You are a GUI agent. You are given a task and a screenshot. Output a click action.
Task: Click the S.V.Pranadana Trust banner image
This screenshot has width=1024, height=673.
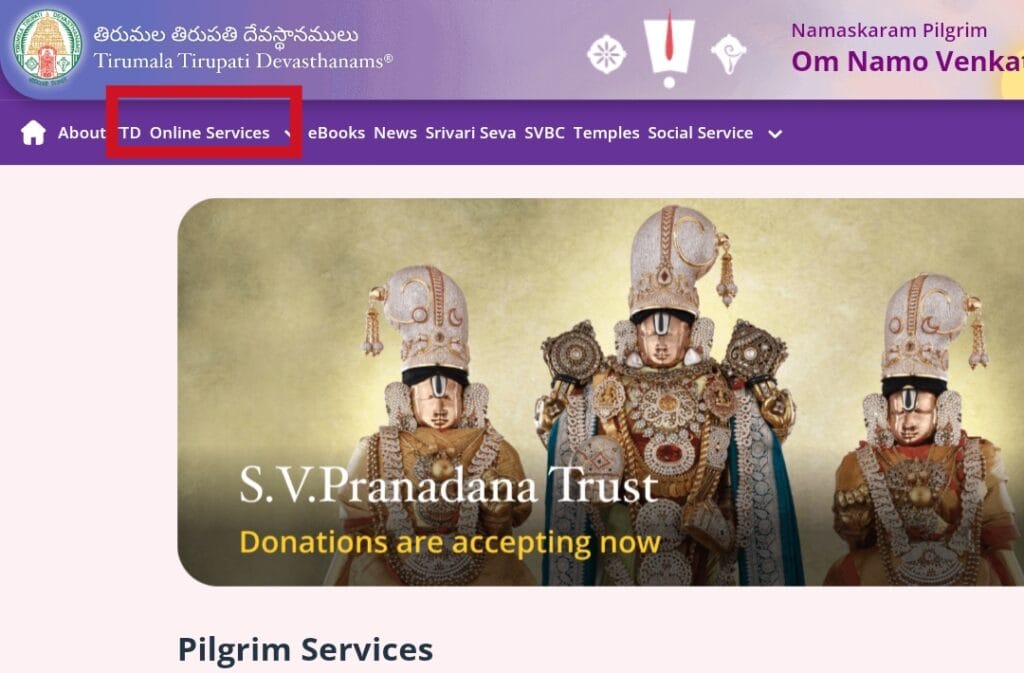pyautogui.click(x=601, y=392)
